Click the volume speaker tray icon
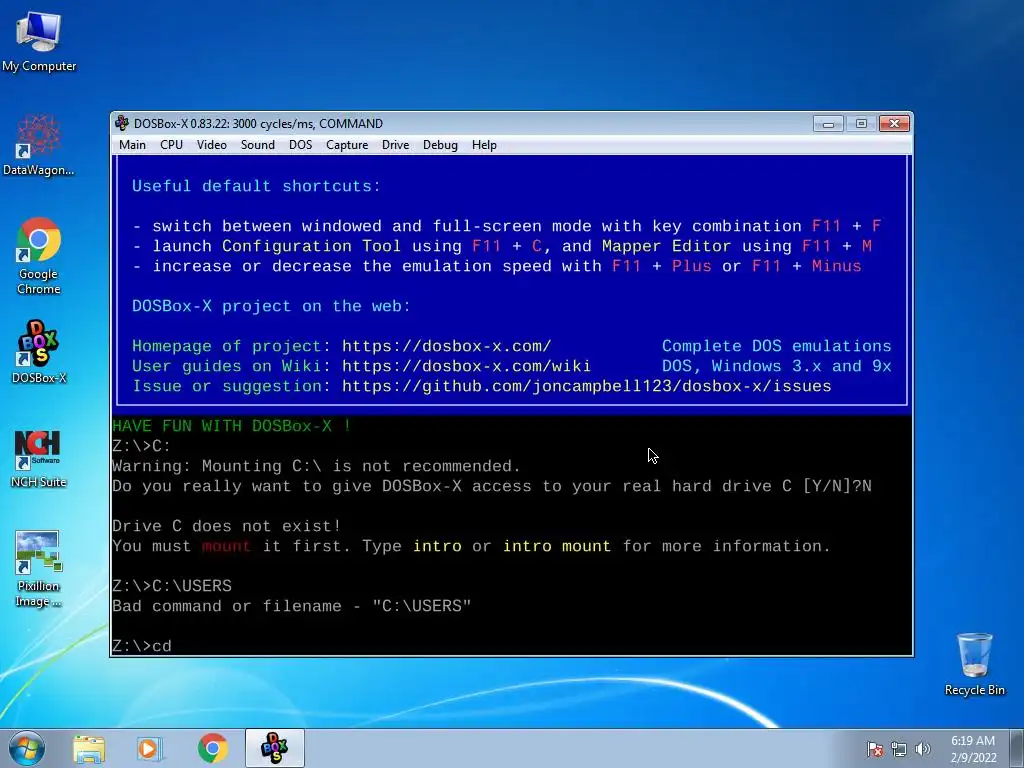Screen dimensions: 1024x768 point(922,749)
